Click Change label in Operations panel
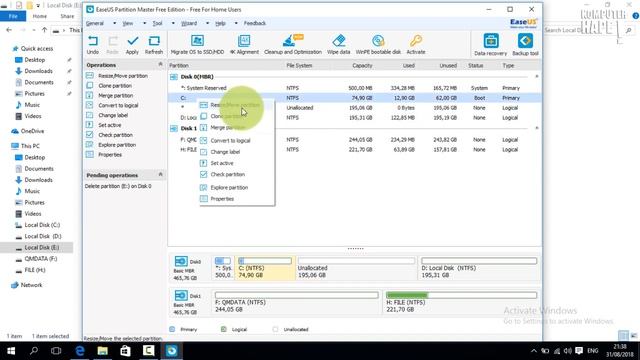 [x=113, y=115]
